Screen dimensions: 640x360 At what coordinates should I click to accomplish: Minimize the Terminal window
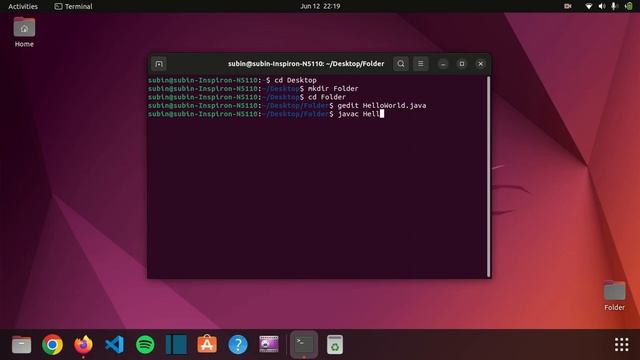pyautogui.click(x=443, y=64)
